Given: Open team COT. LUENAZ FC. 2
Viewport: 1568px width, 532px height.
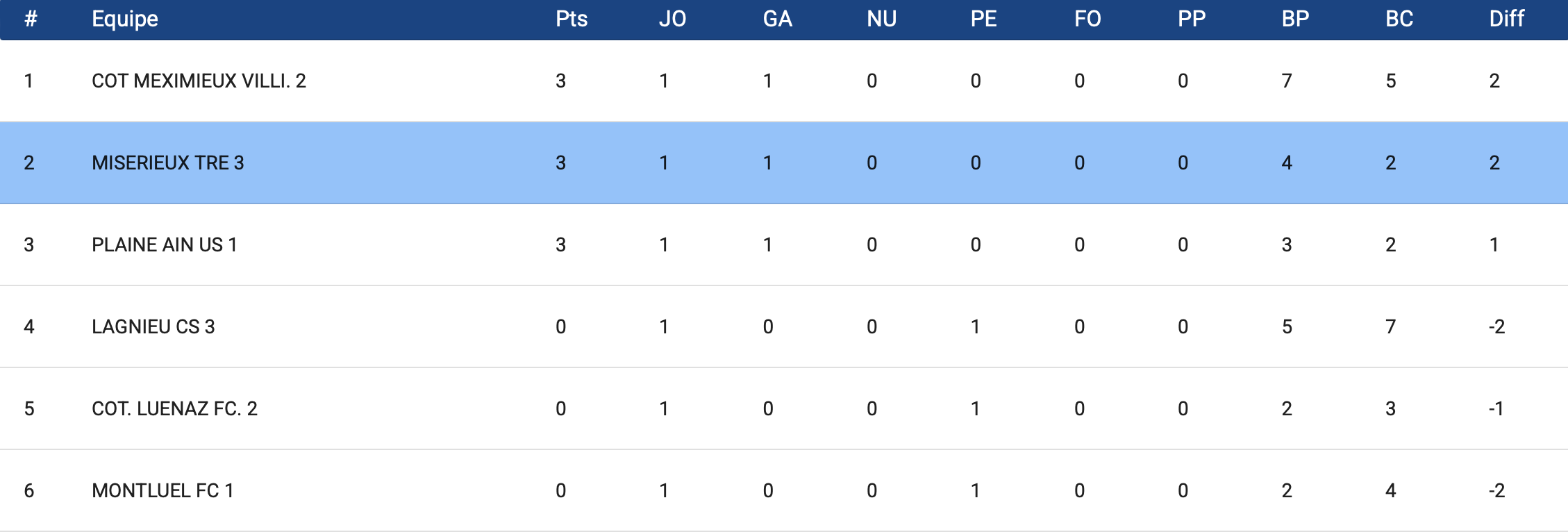Looking at the screenshot, I should 174,409.
